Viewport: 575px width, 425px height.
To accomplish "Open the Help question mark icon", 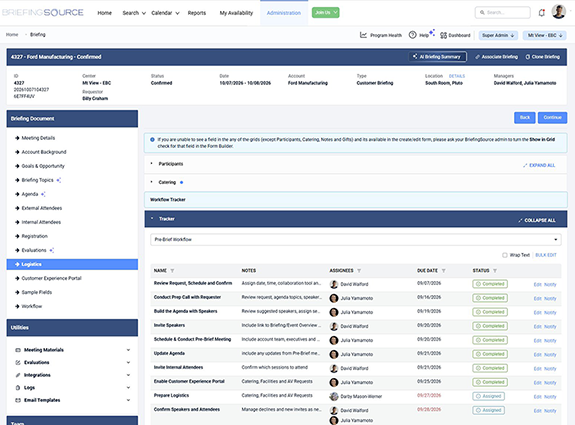I will tap(413, 35).
